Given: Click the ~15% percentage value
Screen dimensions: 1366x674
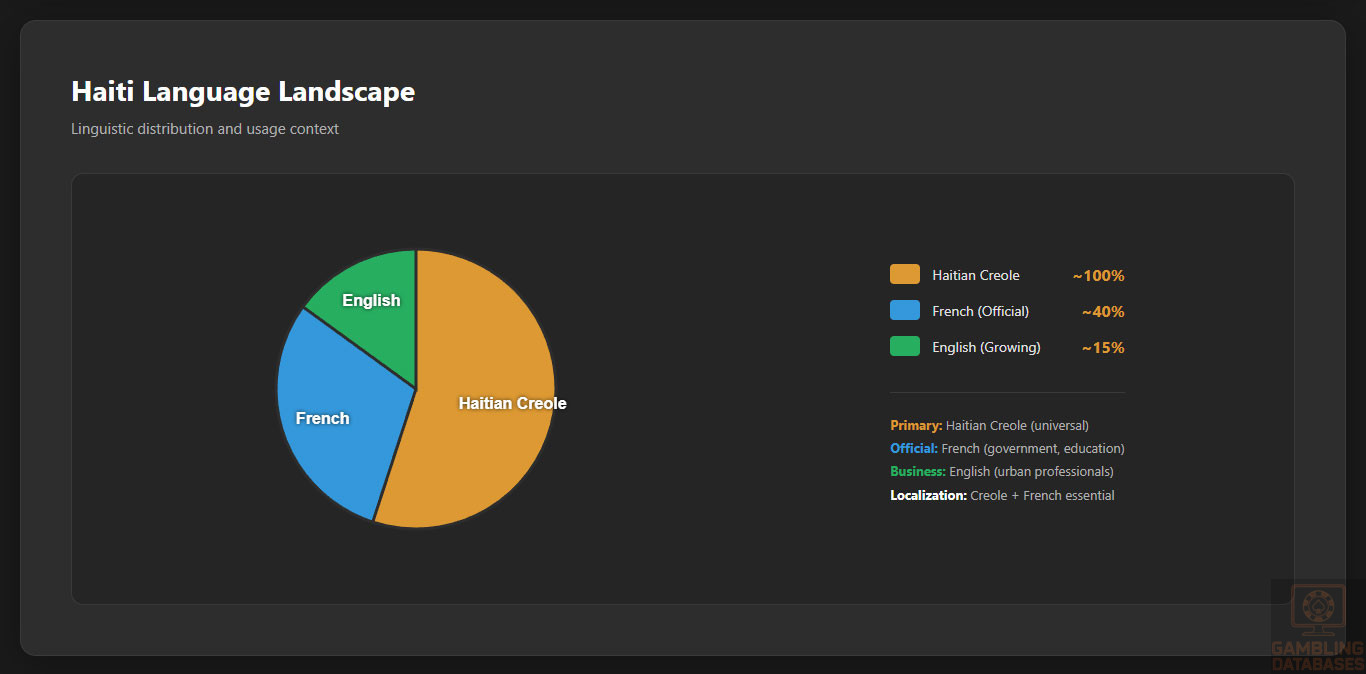Looking at the screenshot, I should click(x=1102, y=348).
